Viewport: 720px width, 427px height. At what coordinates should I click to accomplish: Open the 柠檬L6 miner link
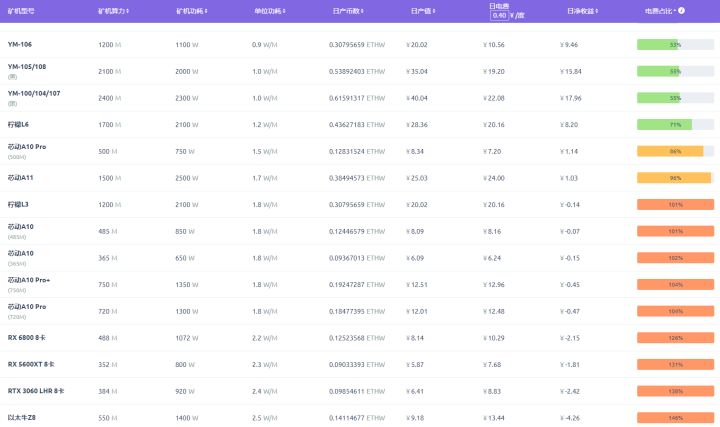pos(21,124)
